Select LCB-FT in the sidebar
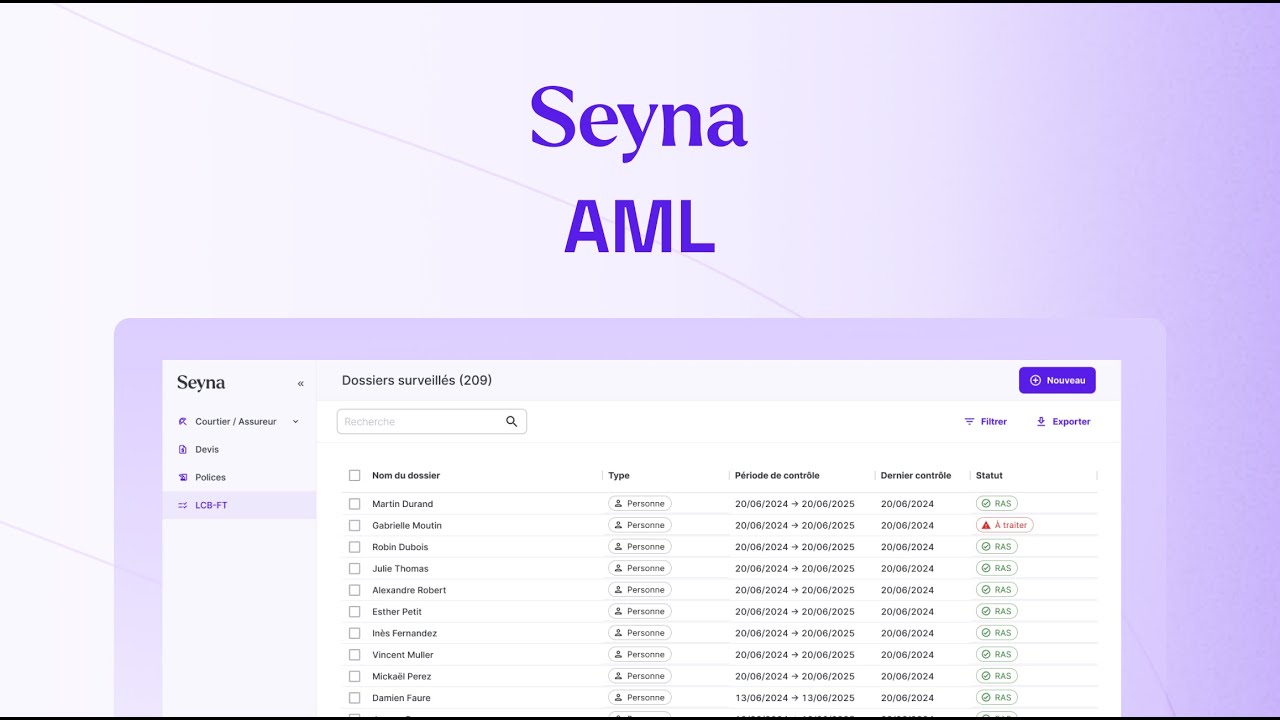The width and height of the screenshot is (1280, 720). point(239,505)
